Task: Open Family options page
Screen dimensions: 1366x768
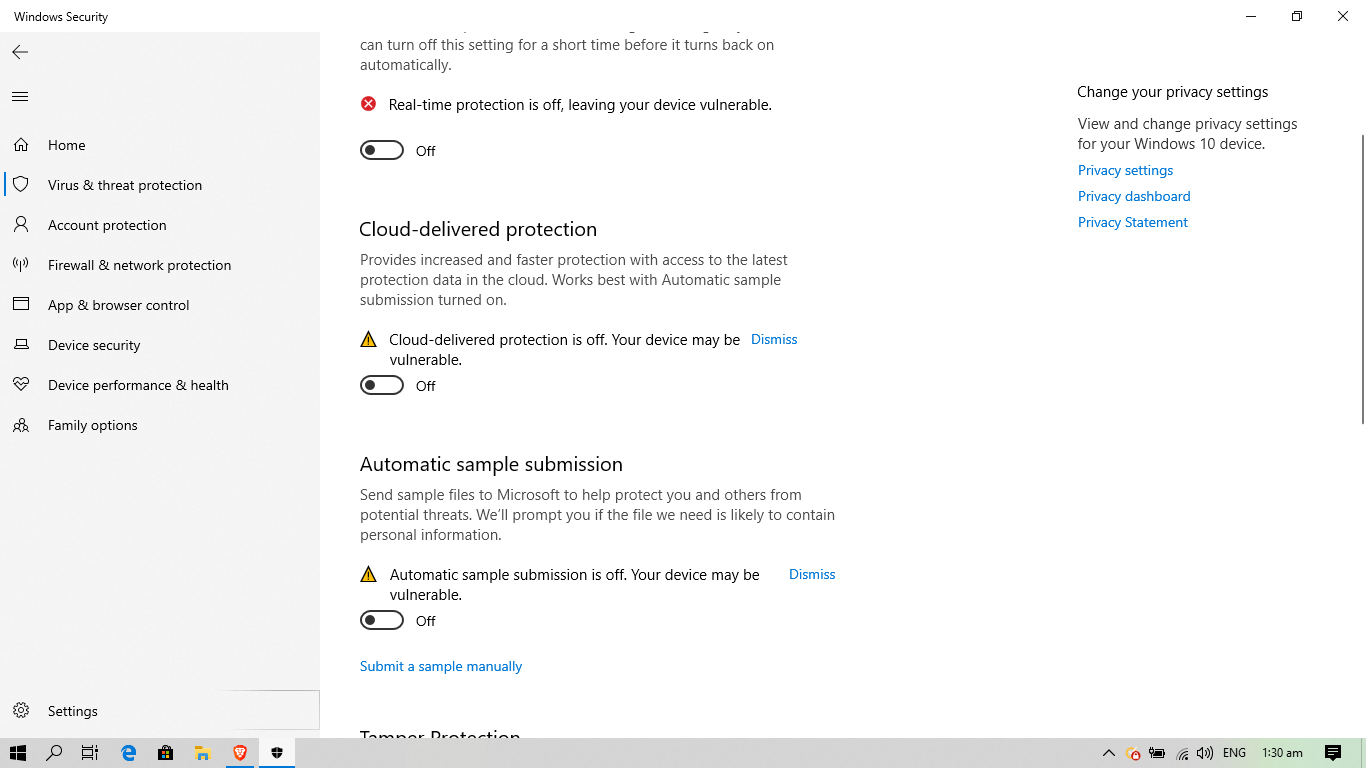Action: pyautogui.click(x=160, y=425)
